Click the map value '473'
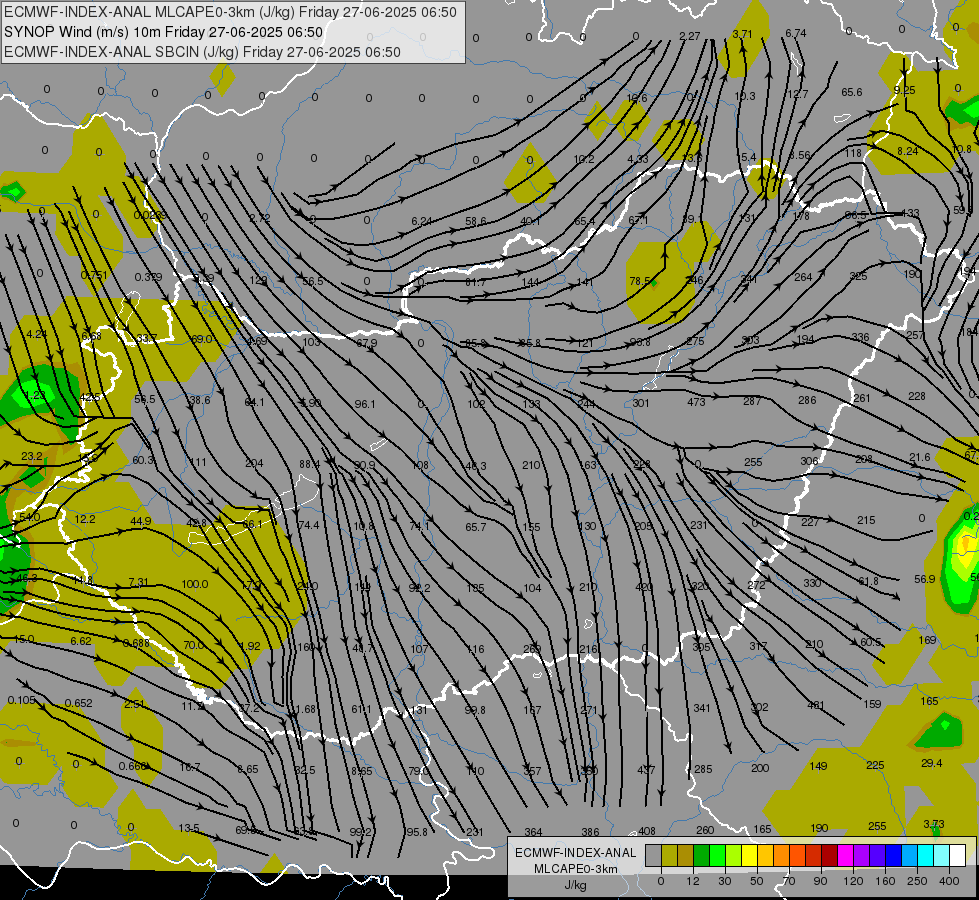The width and height of the screenshot is (979, 900). [696, 402]
